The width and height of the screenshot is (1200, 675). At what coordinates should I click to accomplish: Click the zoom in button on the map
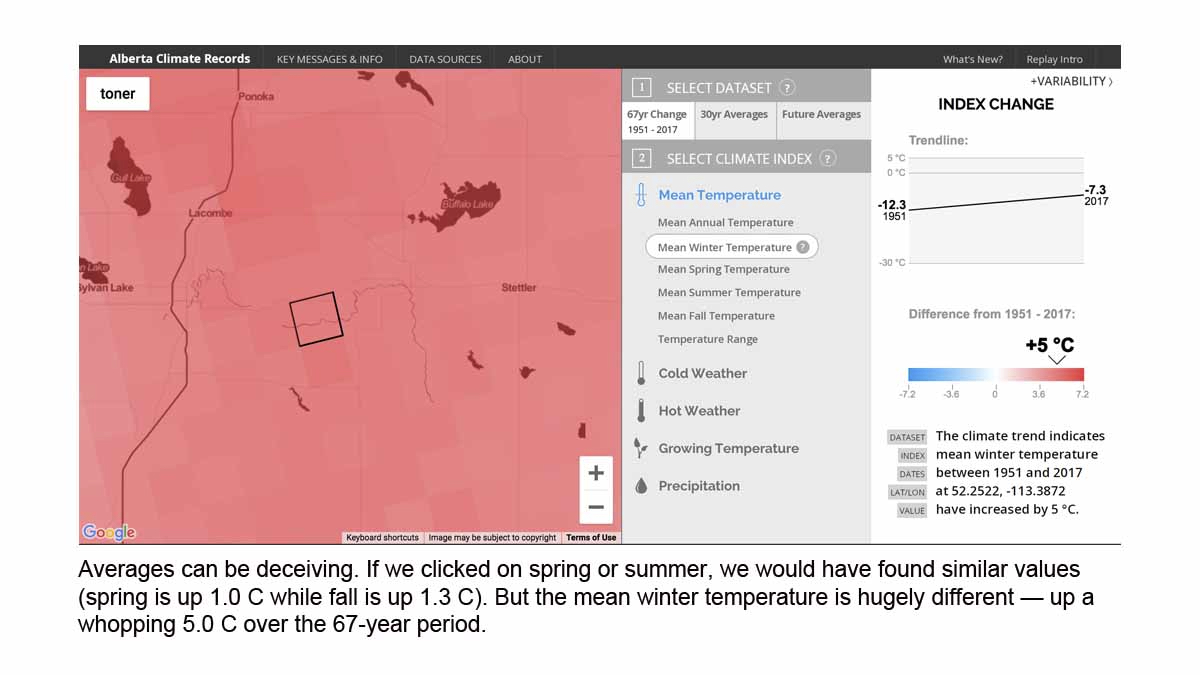(595, 472)
